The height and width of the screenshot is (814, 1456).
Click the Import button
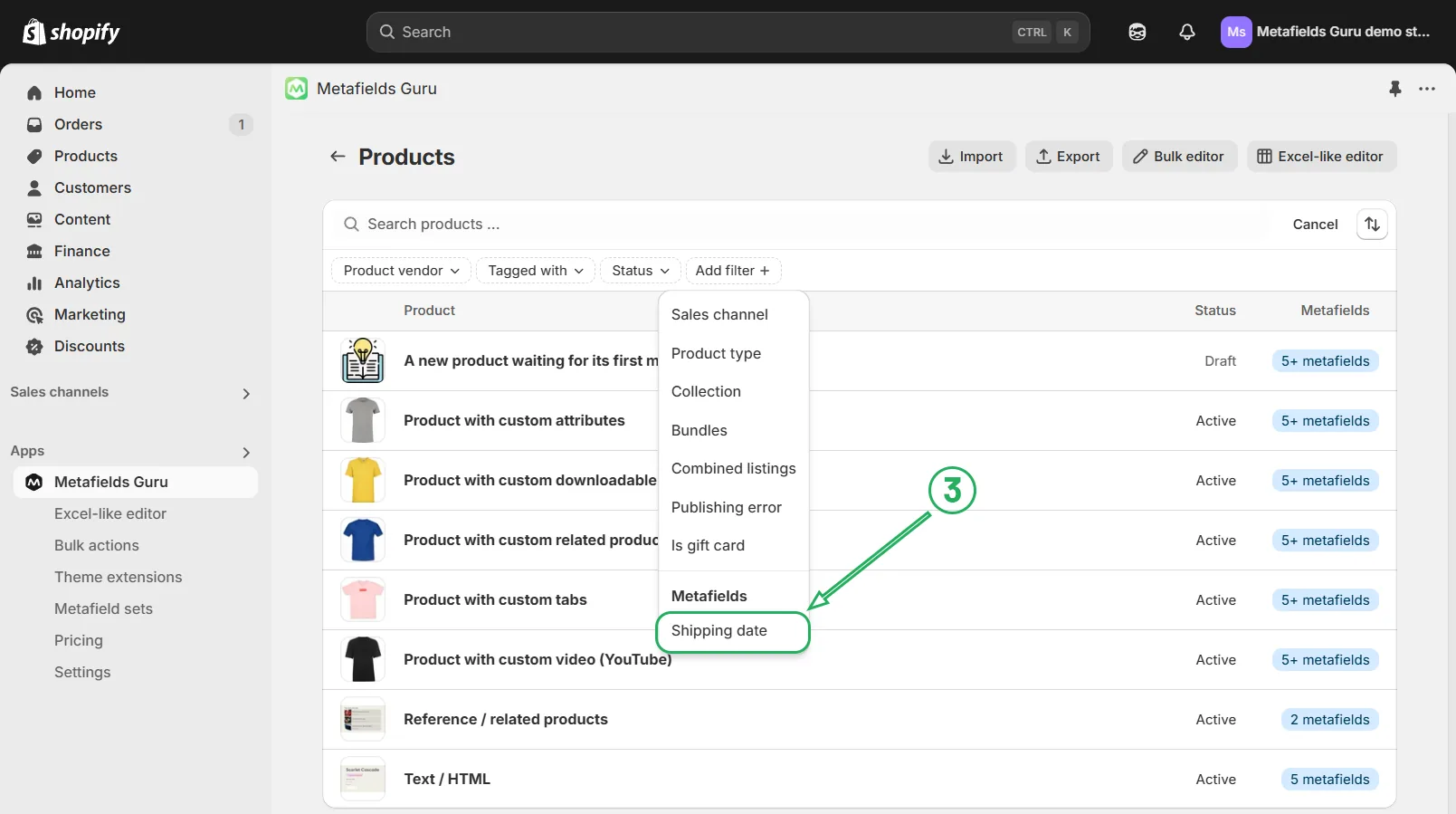pos(972,157)
